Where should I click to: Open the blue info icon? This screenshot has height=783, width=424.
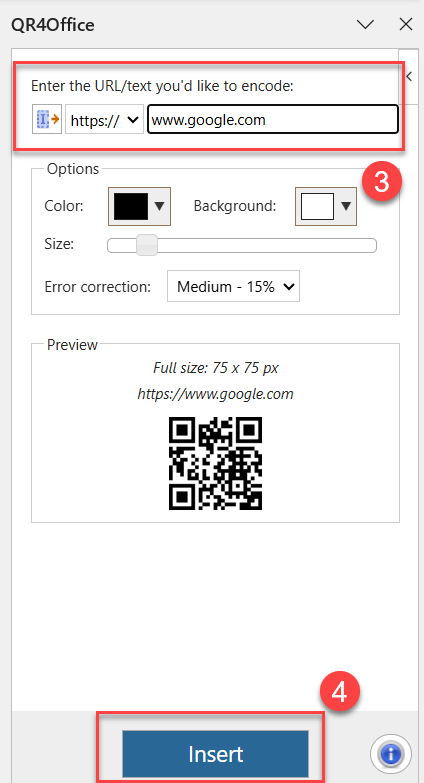[391, 754]
